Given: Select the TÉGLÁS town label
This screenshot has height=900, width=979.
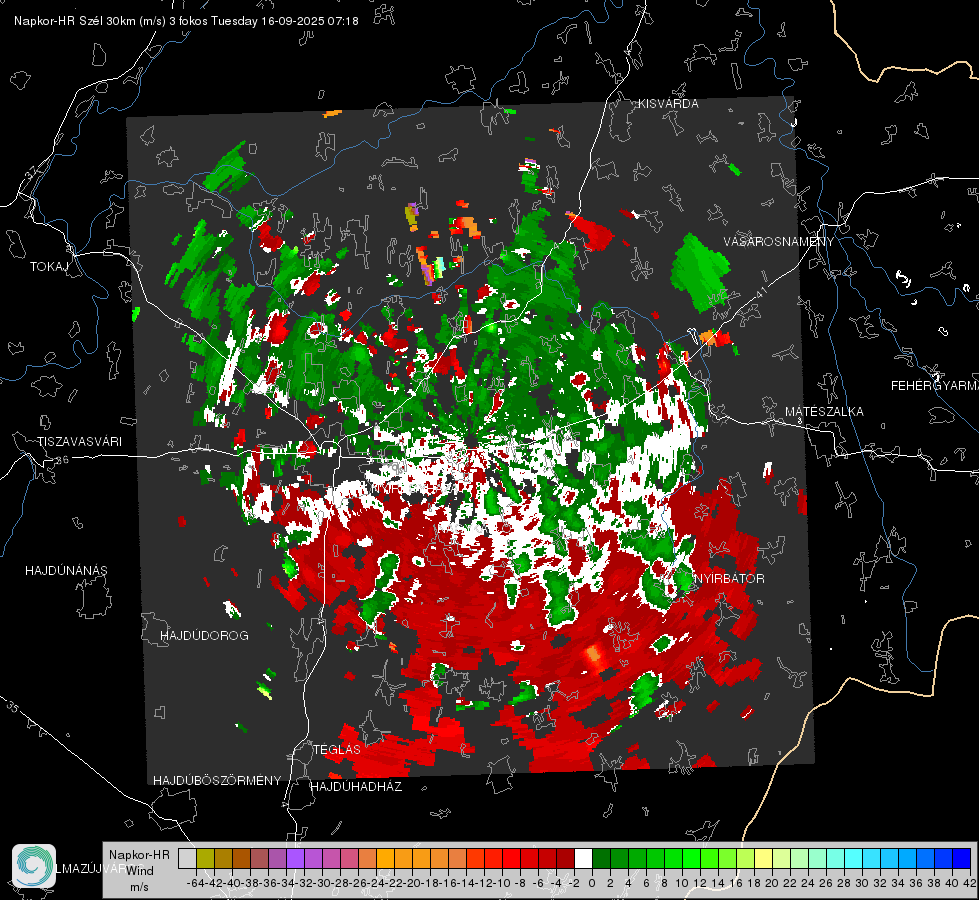Looking at the screenshot, I should pyautogui.click(x=337, y=750).
